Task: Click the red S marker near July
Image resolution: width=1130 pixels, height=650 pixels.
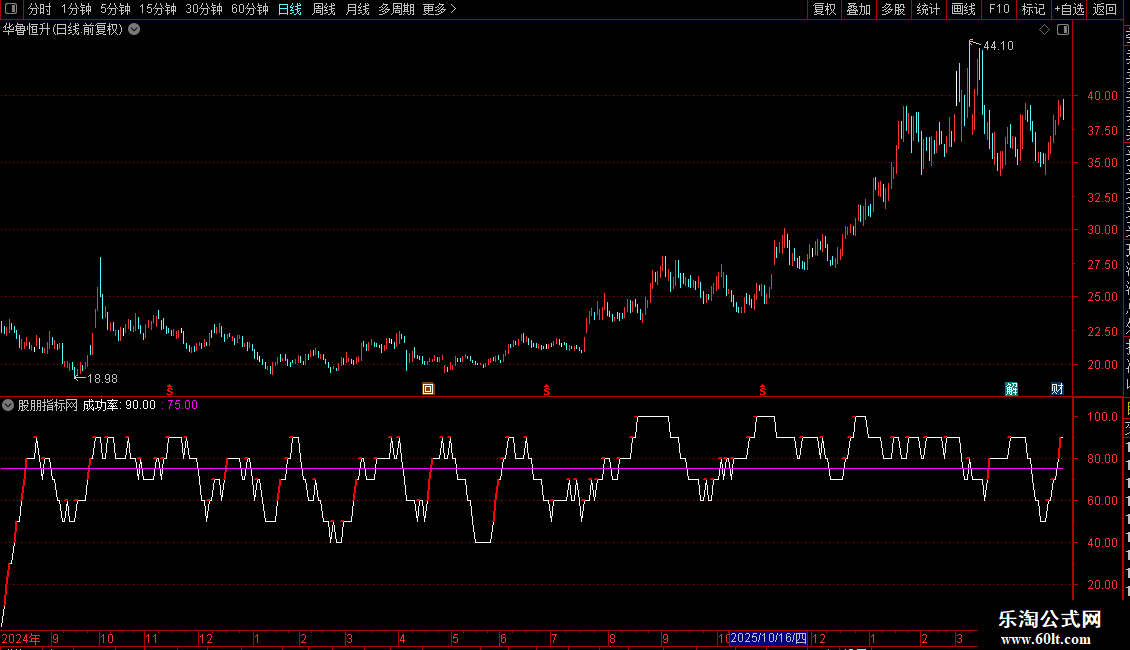Action: [x=547, y=390]
